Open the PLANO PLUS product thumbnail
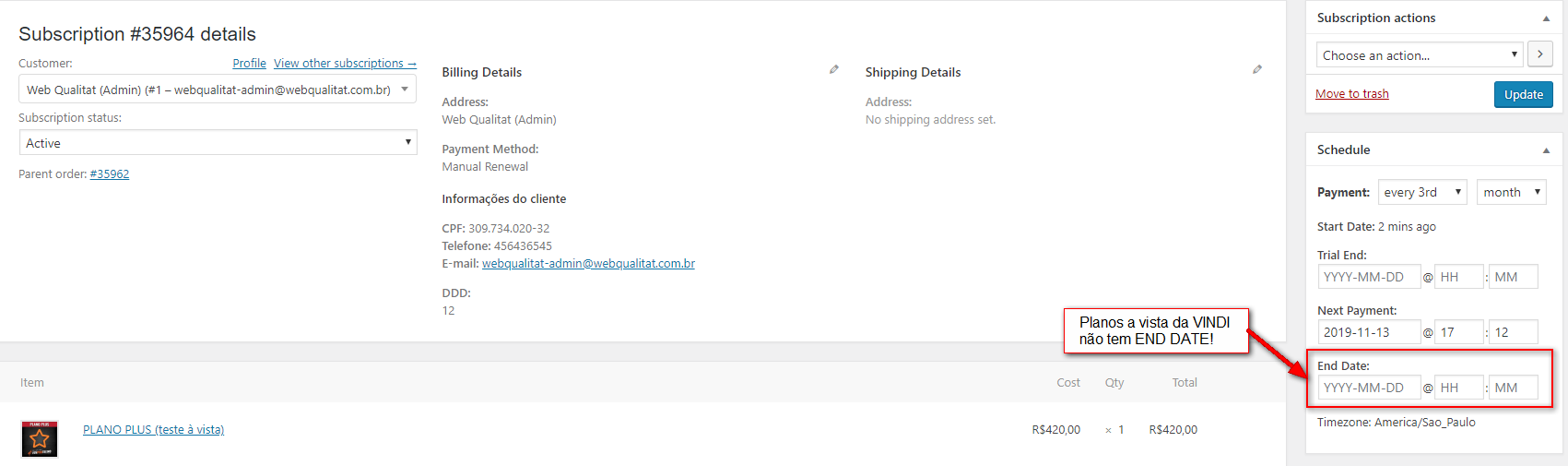This screenshot has height=466, width=1568. [40, 438]
